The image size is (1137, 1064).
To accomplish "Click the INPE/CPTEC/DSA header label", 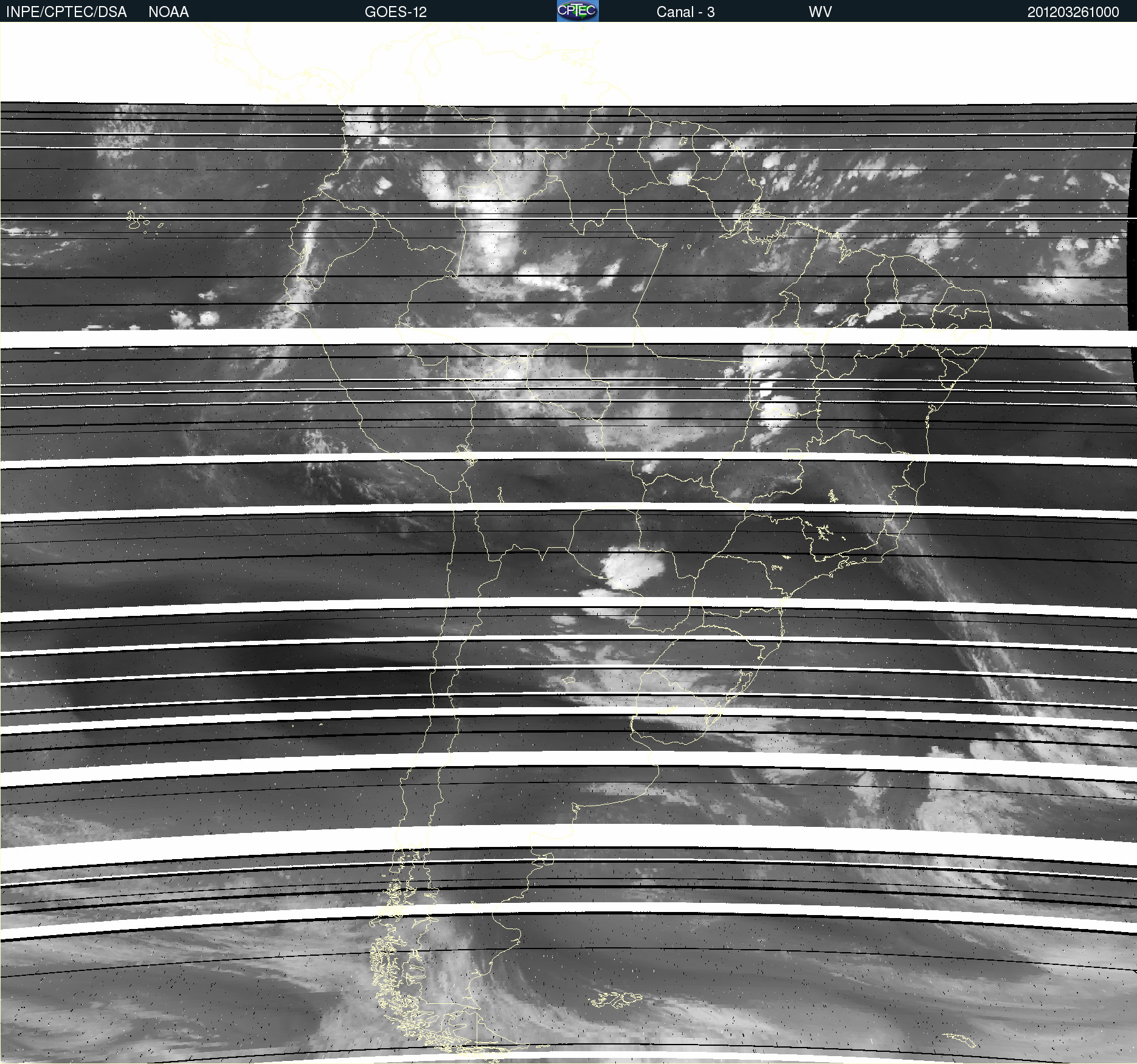I will click(x=66, y=12).
